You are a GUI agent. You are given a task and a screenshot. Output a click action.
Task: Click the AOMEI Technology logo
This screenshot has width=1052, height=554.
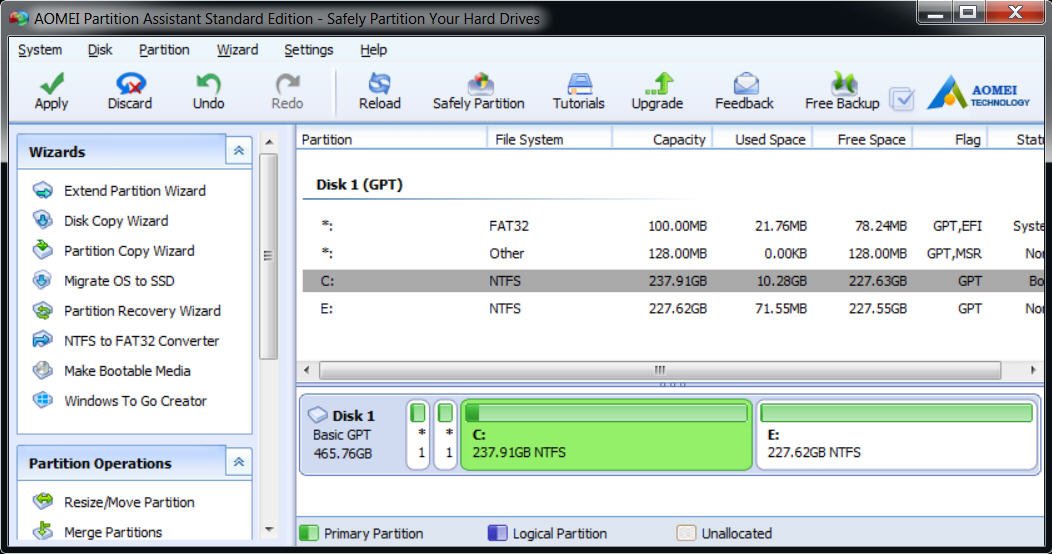coord(978,93)
